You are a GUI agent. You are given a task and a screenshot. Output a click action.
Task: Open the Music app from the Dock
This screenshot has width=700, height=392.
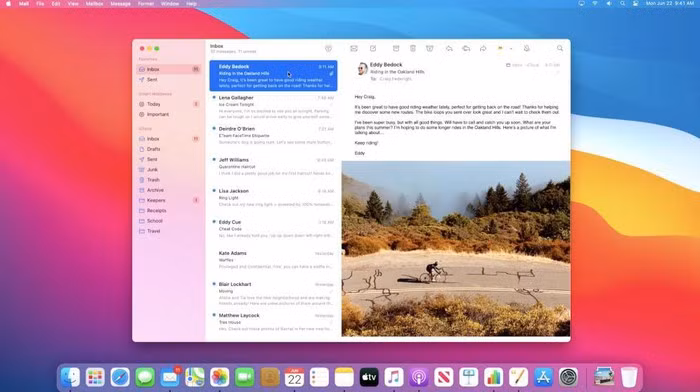[x=394, y=377]
